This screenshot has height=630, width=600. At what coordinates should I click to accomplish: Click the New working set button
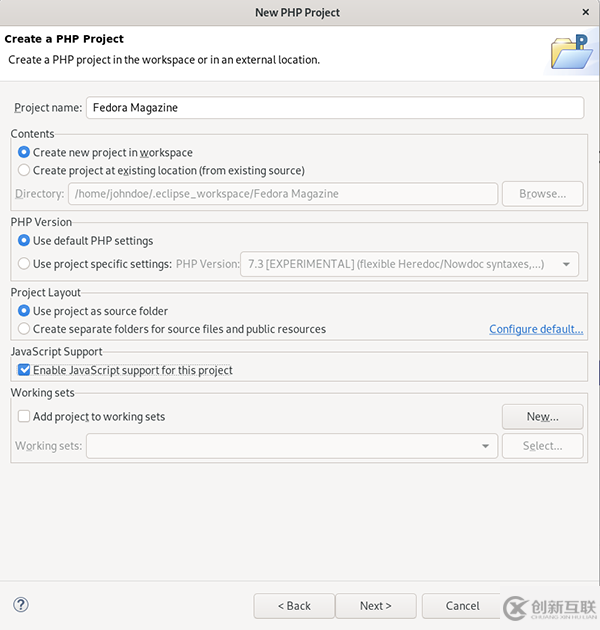(x=543, y=417)
